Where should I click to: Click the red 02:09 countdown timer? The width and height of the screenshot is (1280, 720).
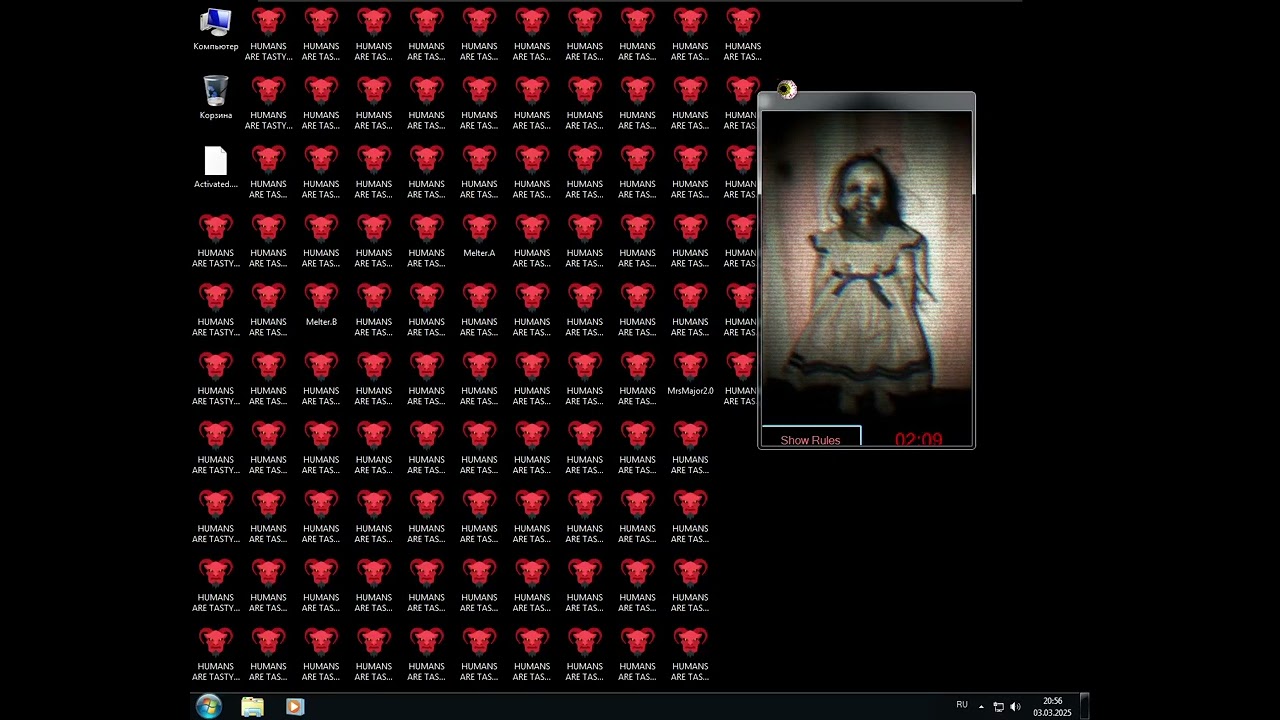(x=918, y=440)
